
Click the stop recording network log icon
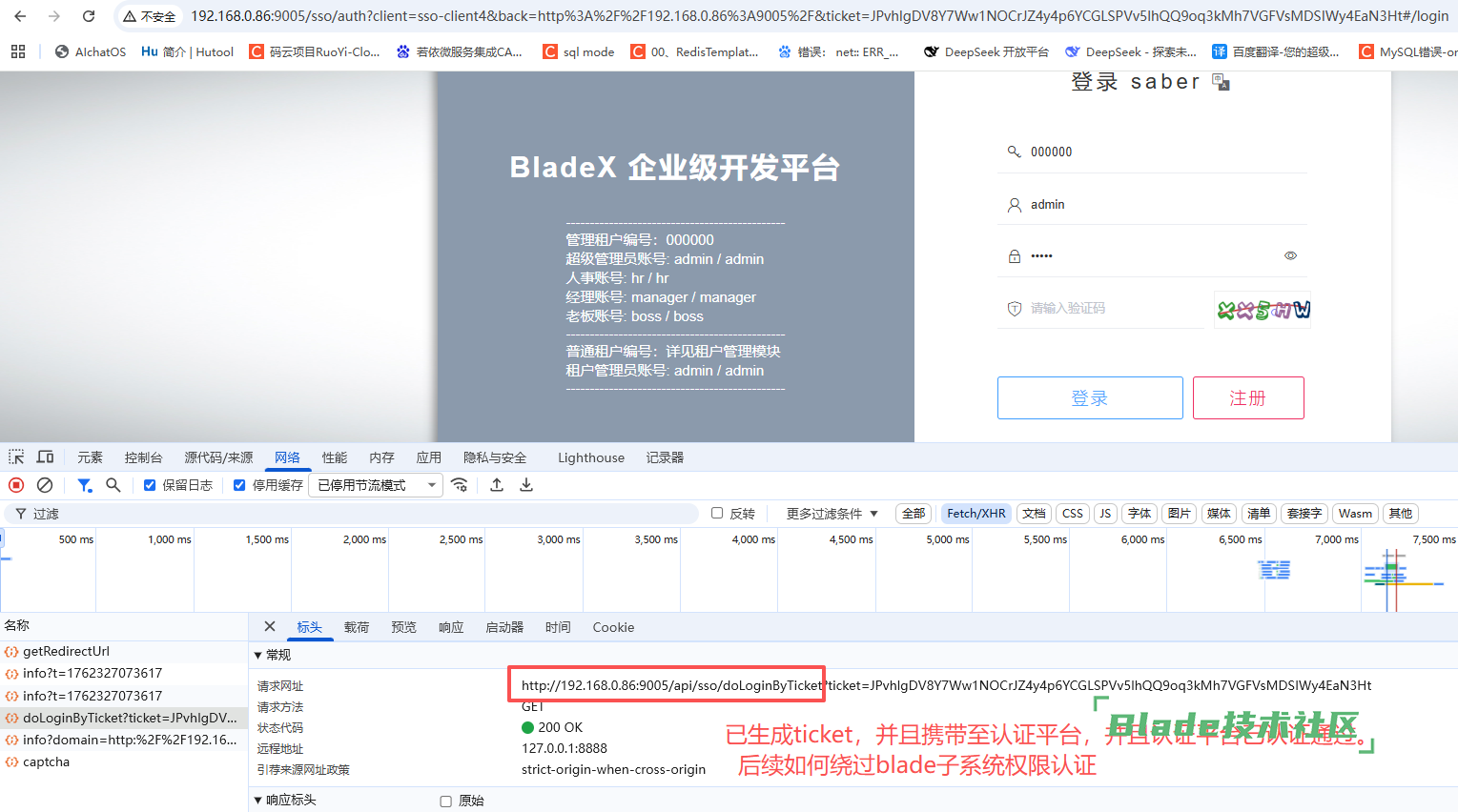[x=16, y=485]
